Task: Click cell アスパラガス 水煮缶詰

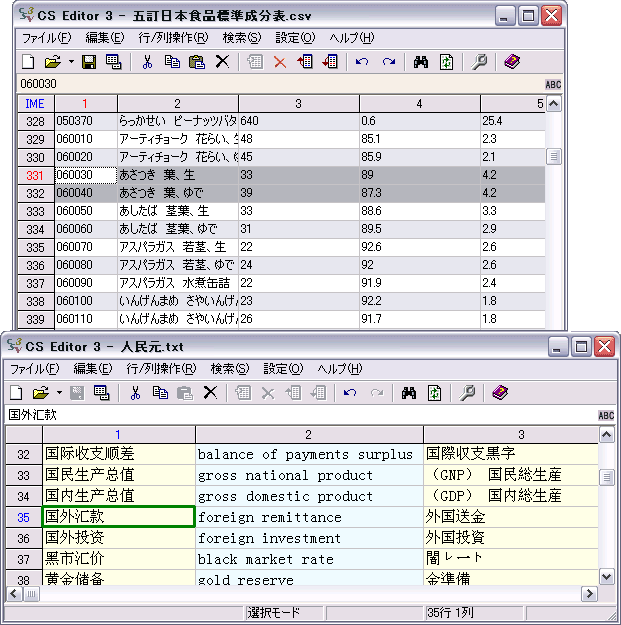Action: [178, 283]
